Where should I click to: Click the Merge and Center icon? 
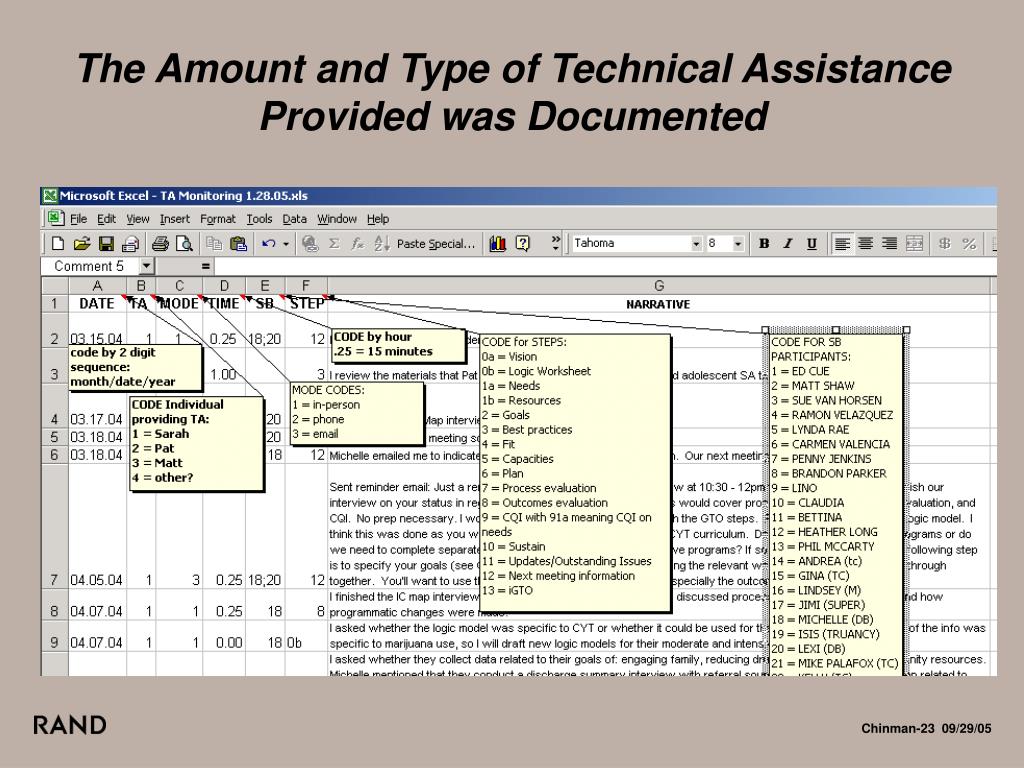[x=914, y=244]
